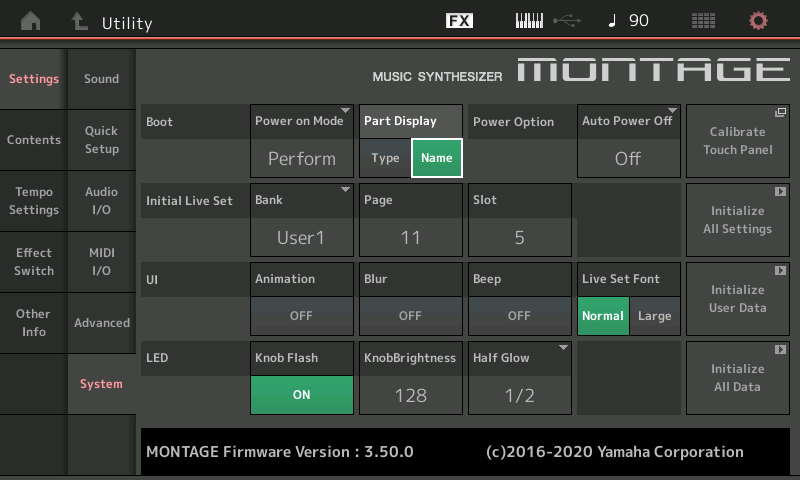Image resolution: width=800 pixels, height=480 pixels.
Task: Click the exit/up arrow icon beside Utility
Action: pyautogui.click(x=80, y=21)
